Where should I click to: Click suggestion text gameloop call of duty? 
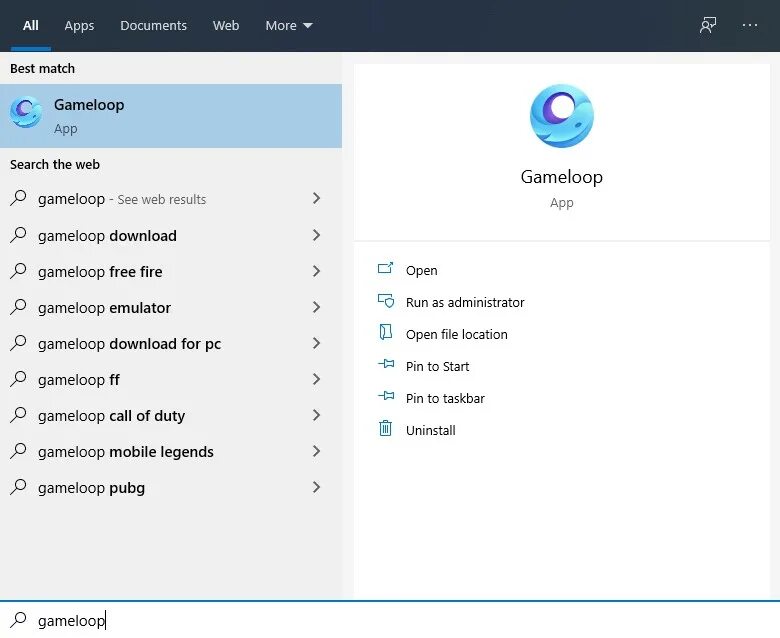pos(111,416)
